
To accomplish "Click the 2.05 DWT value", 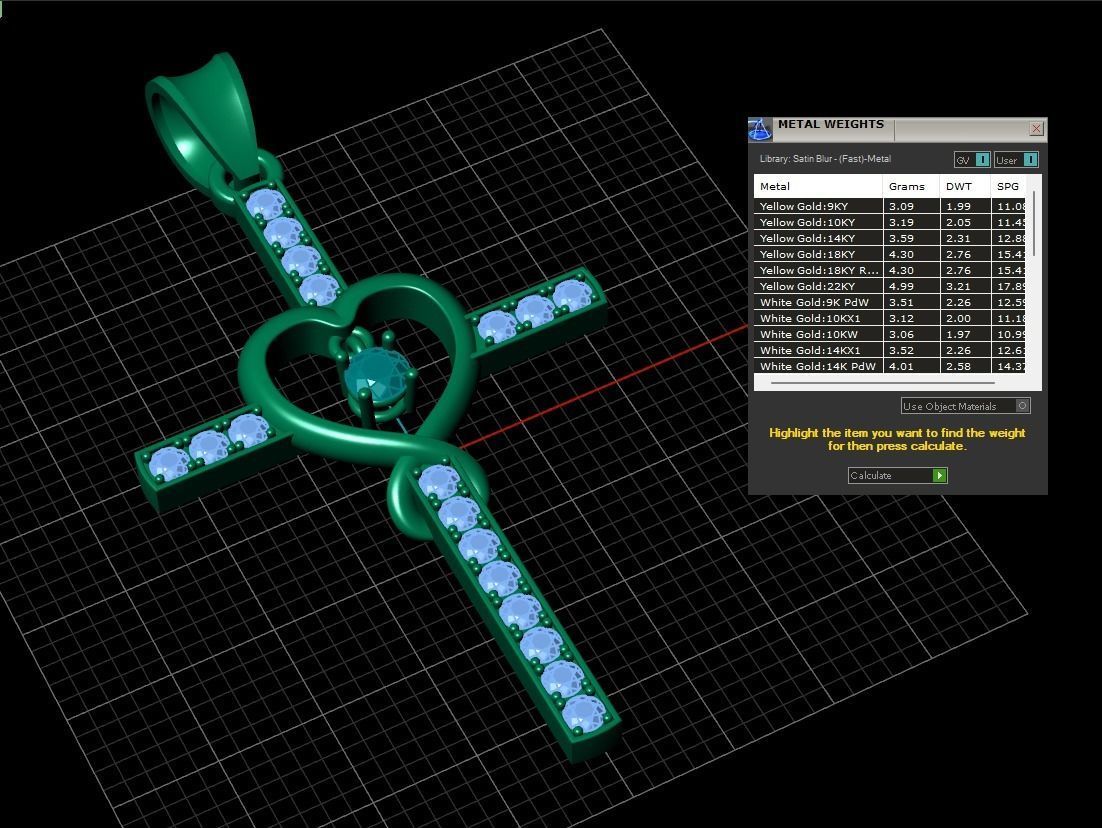I will [958, 222].
